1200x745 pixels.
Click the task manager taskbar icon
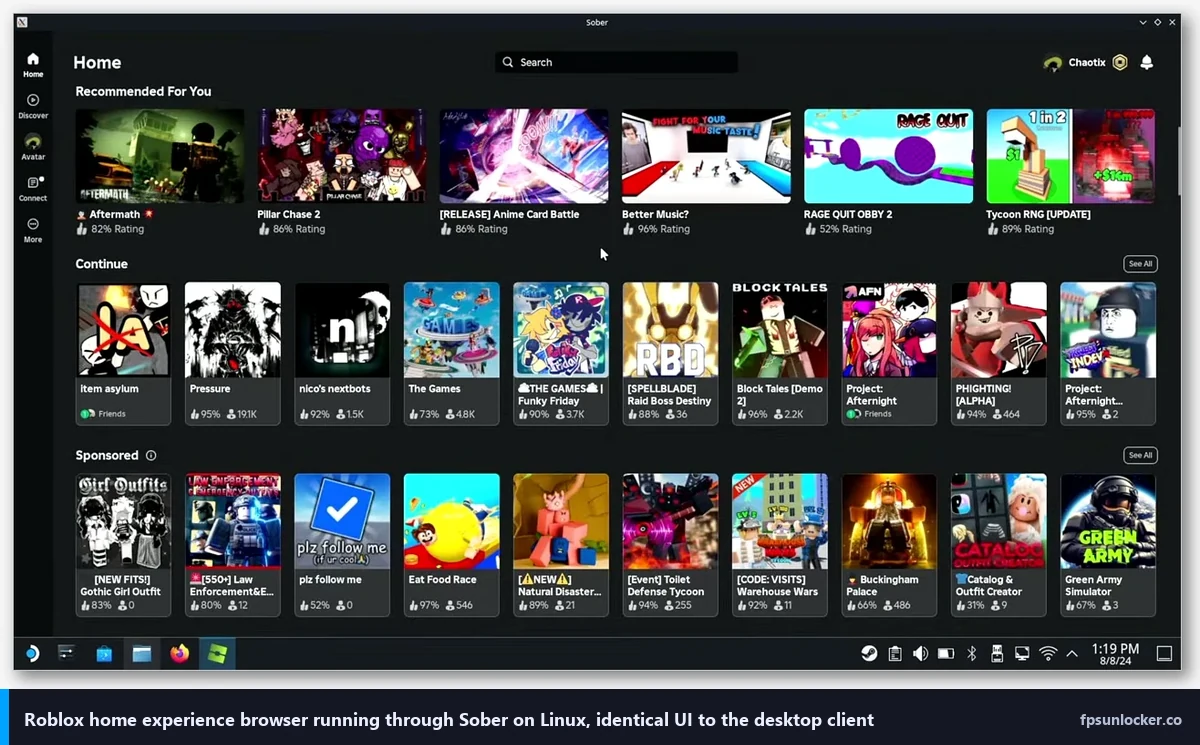point(66,653)
